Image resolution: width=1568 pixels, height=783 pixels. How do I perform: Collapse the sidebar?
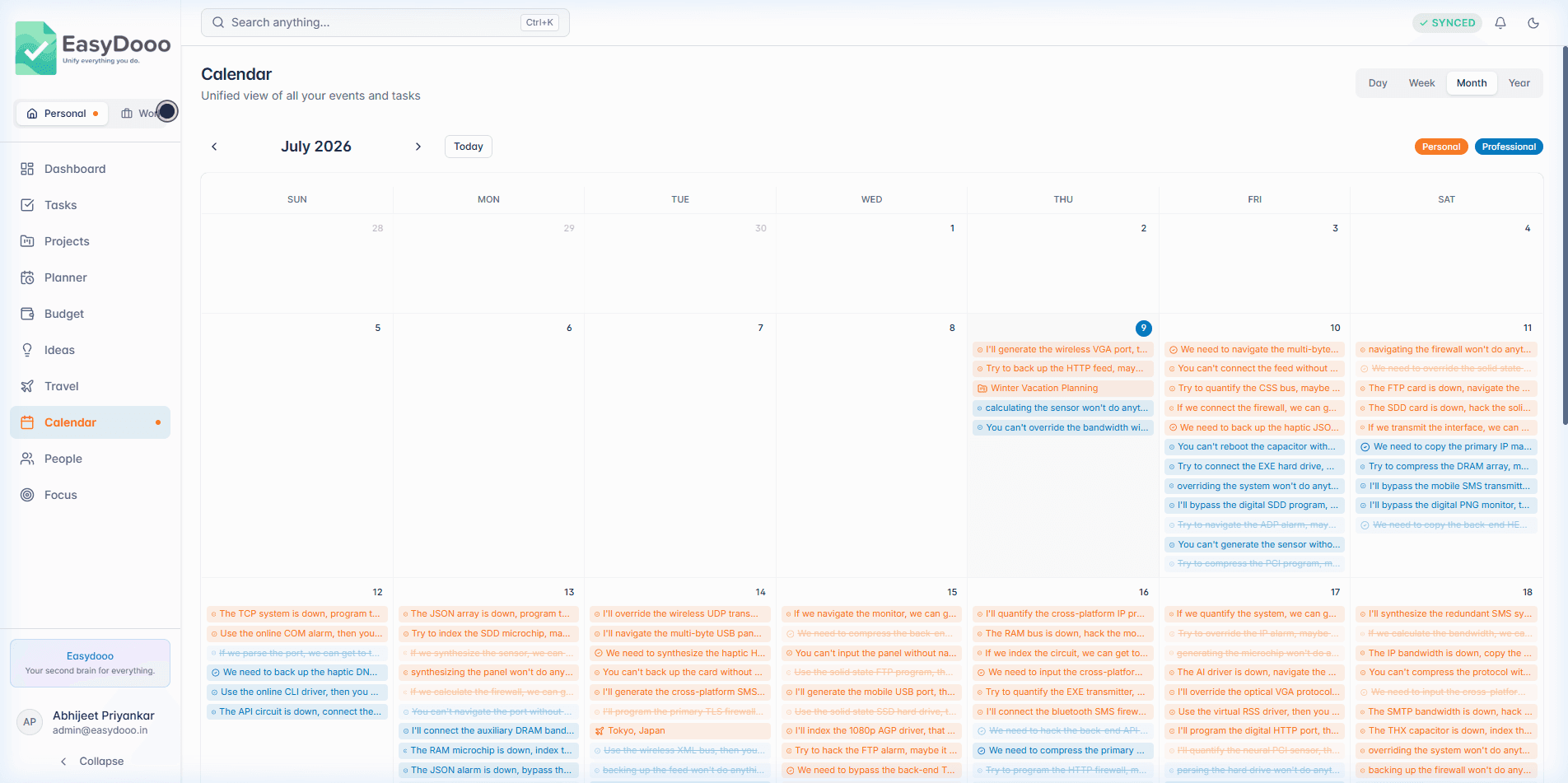click(91, 762)
